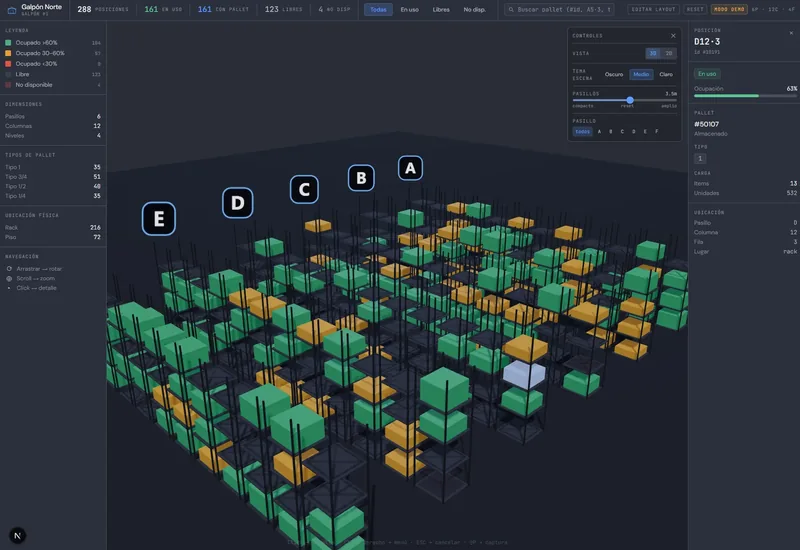The width and height of the screenshot is (800, 550).
Task: Focus the Buscar pallet search field
Action: (559, 9)
